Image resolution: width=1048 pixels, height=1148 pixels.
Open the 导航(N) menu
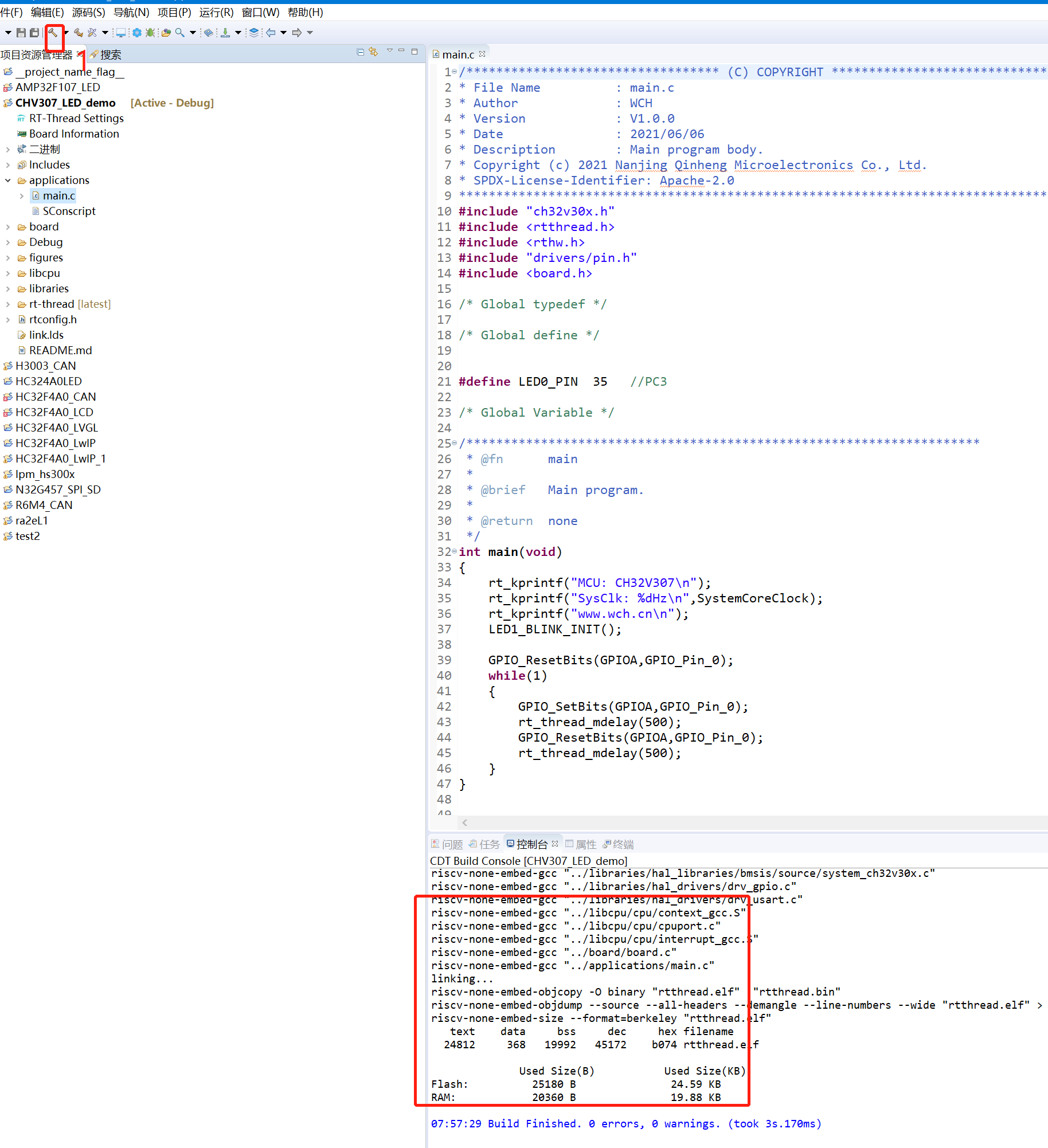(x=131, y=12)
